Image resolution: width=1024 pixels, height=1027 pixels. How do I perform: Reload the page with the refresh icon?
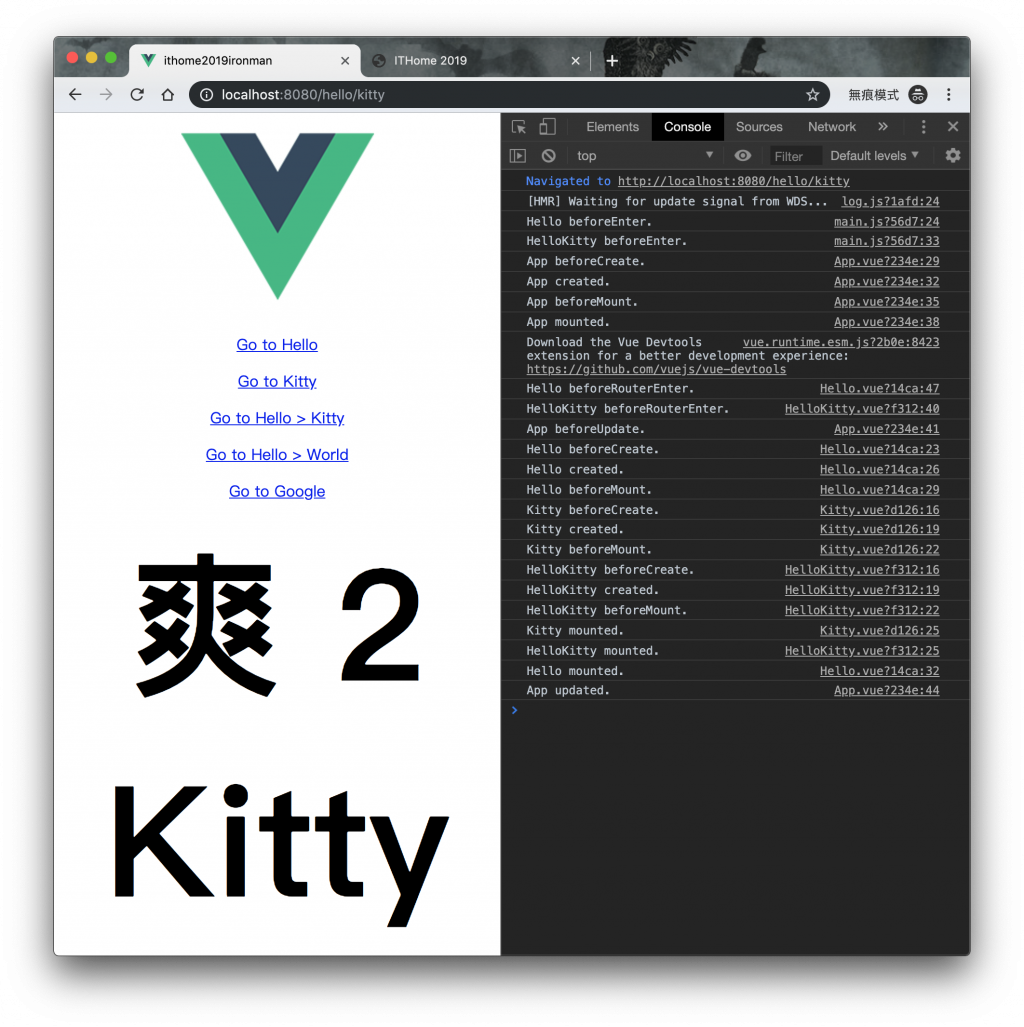pos(137,94)
